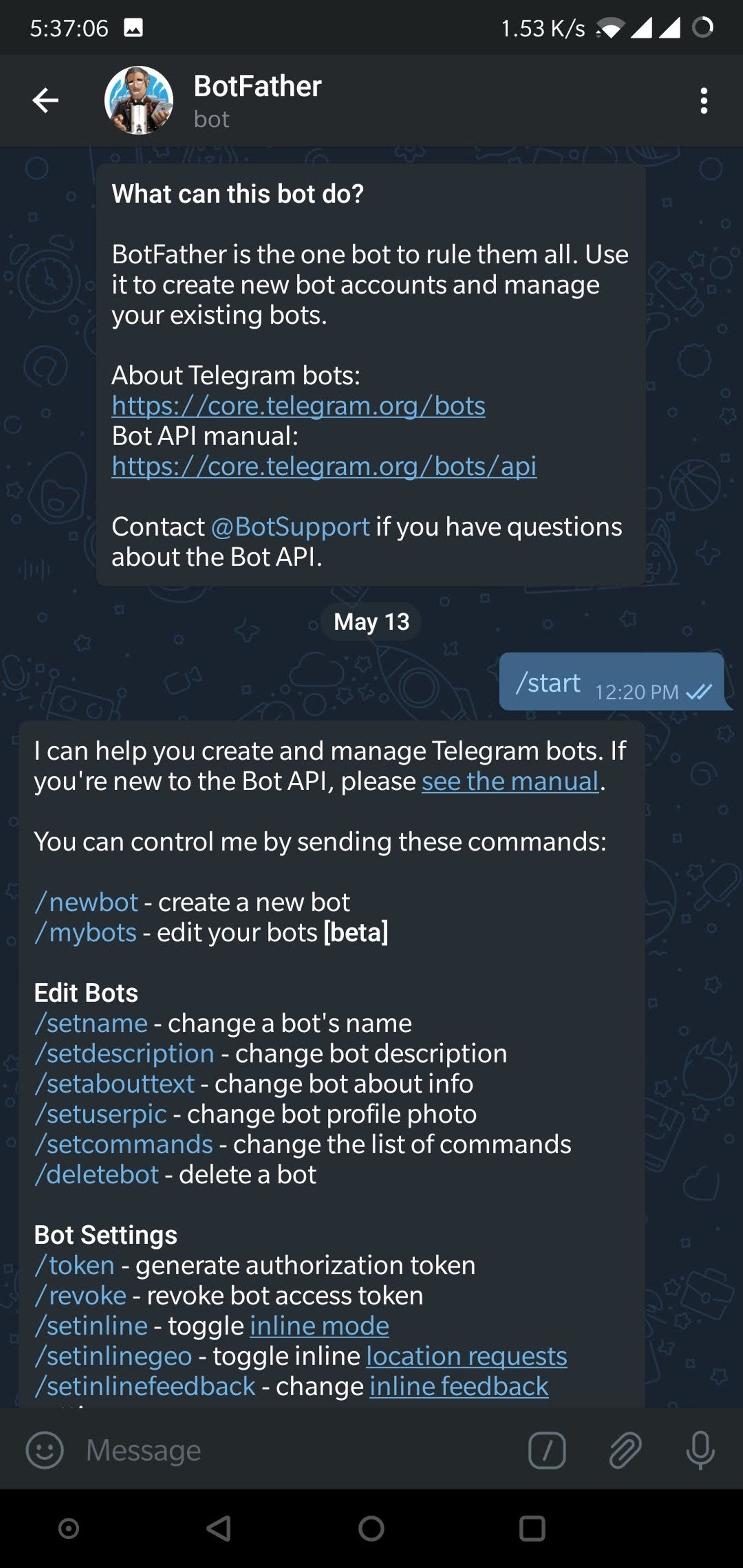Tap the BotFather title in header
The width and height of the screenshot is (743, 1568).
tap(257, 87)
